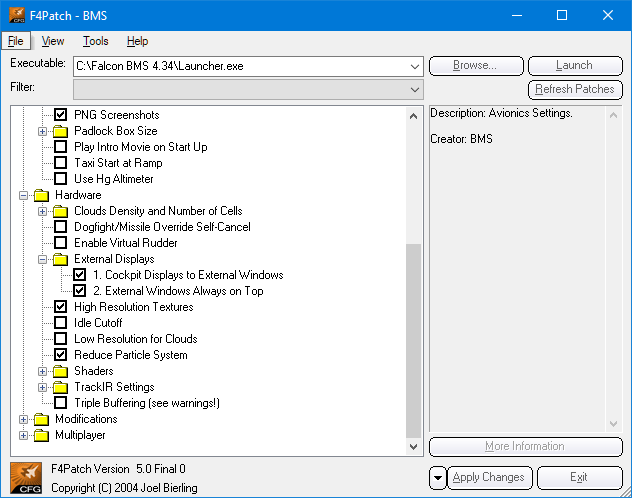The height and width of the screenshot is (498, 632).
Task: Select the Multiplayer tree label
Action: 80,435
